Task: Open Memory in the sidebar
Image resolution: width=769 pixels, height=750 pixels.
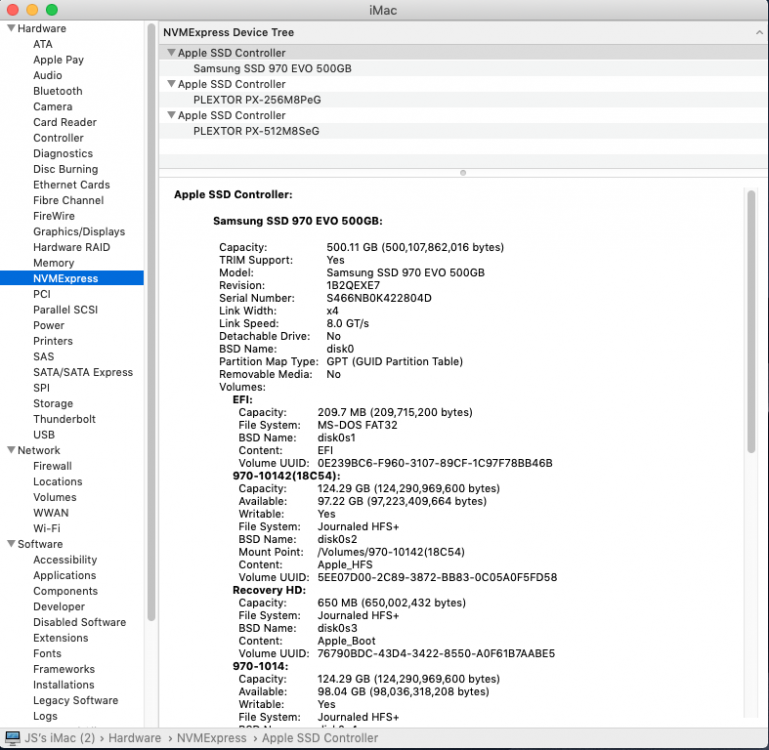Action: (x=53, y=263)
